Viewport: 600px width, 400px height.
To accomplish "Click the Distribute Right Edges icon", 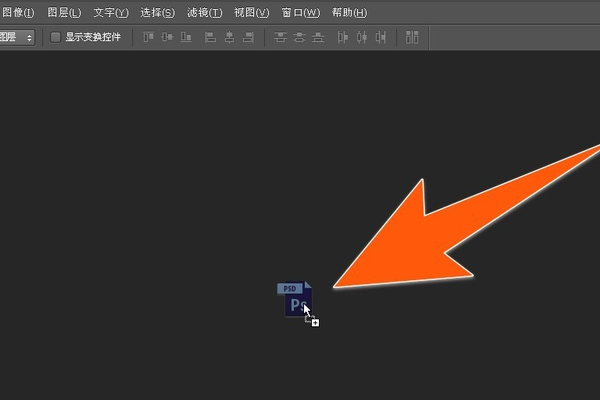I will 381,37.
